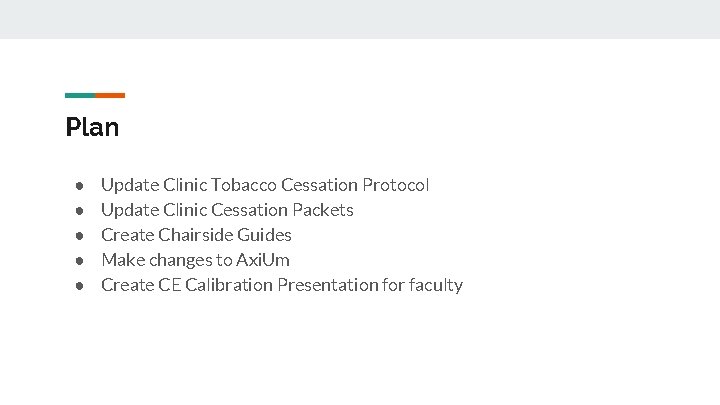This screenshot has width=720, height=405.
Task: Click the teal accent bar segment
Action: pos(80,95)
